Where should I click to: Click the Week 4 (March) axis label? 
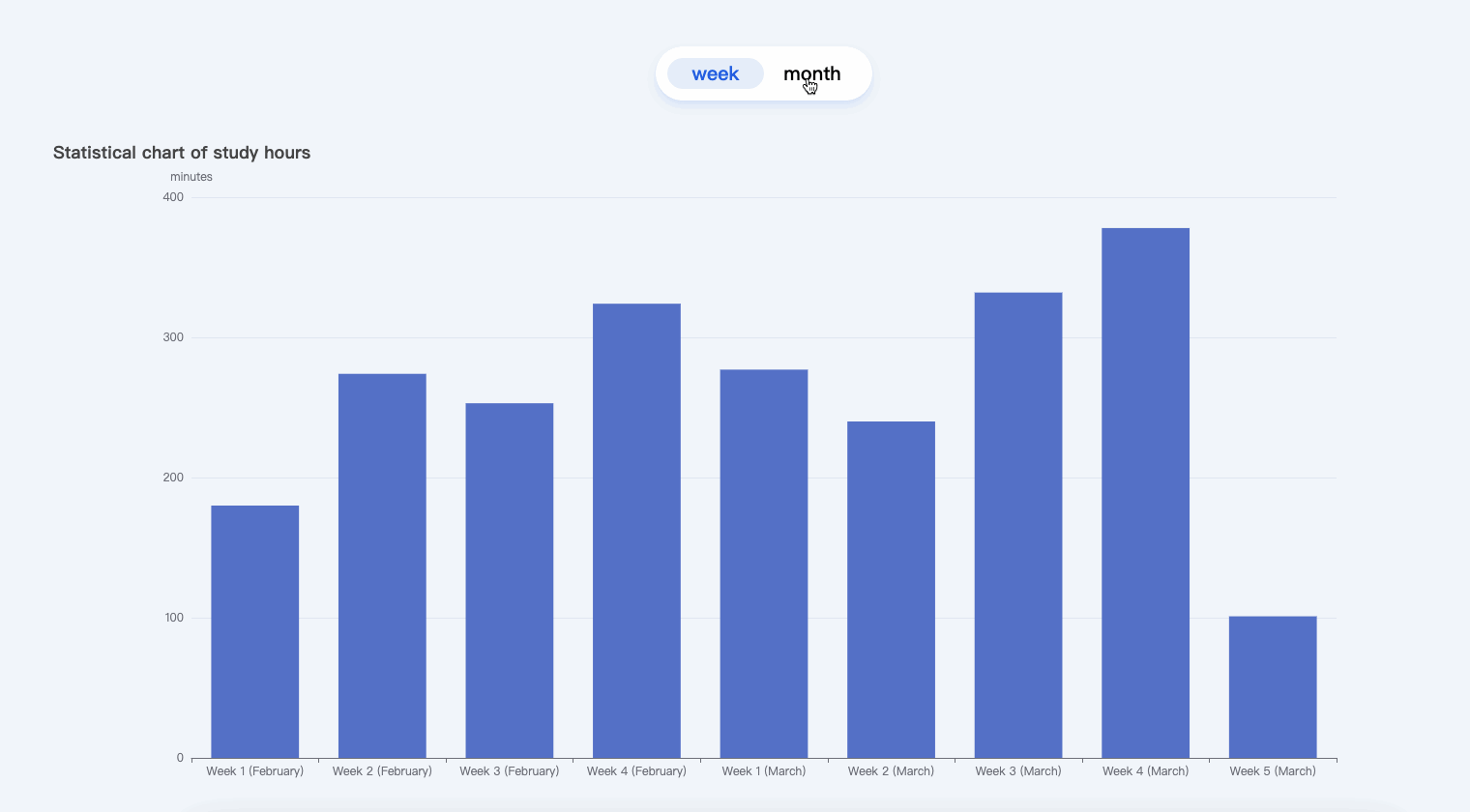[1145, 770]
